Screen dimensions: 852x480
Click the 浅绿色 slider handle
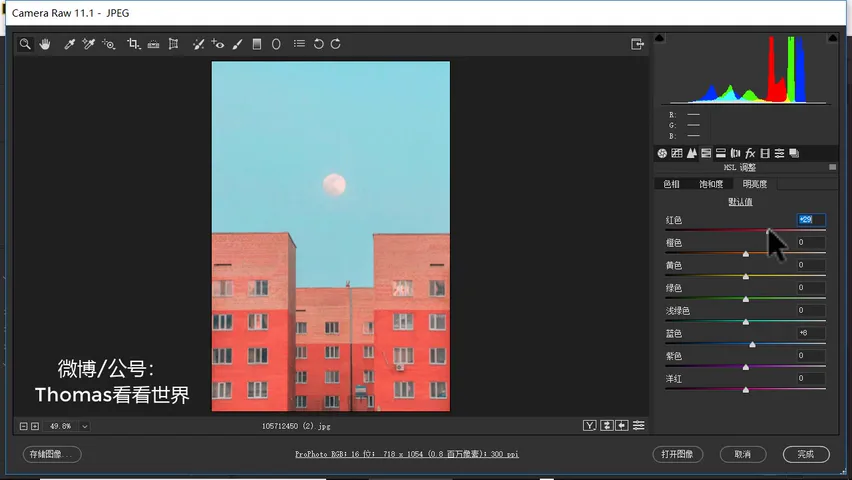[x=746, y=322]
